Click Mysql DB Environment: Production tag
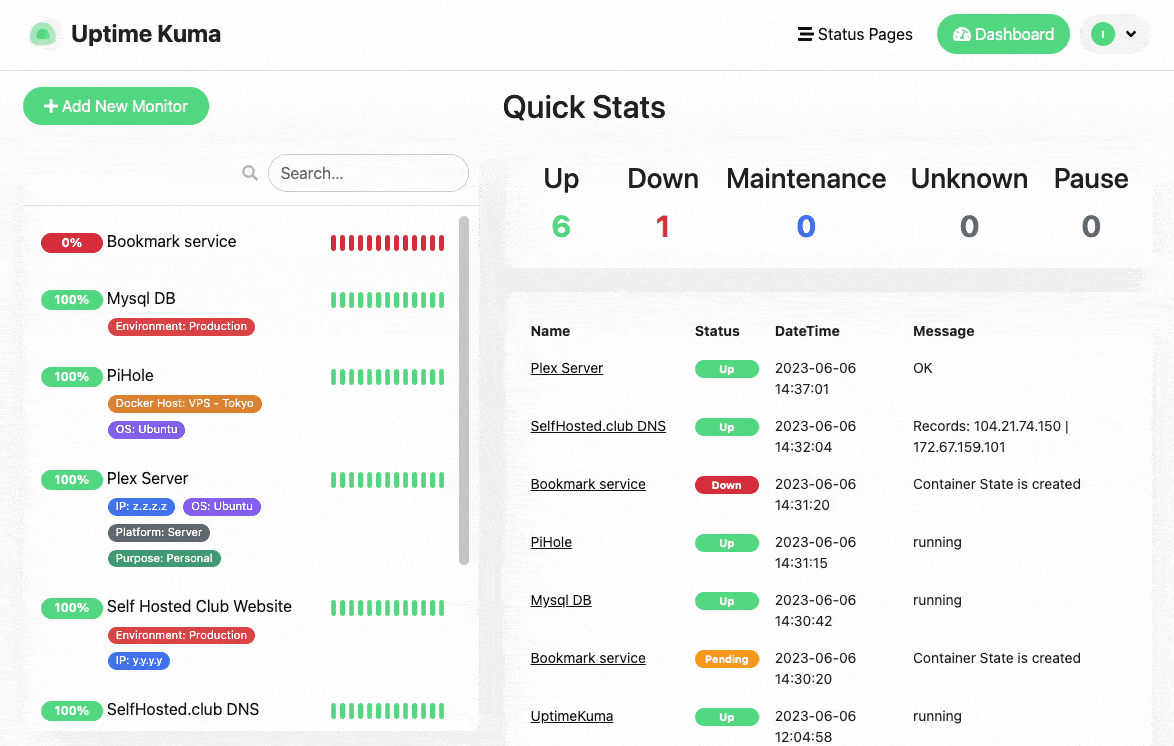The width and height of the screenshot is (1174, 746). (181, 327)
